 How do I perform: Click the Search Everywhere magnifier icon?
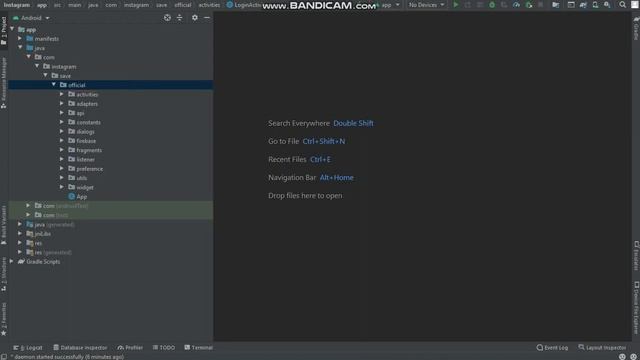tap(622, 5)
